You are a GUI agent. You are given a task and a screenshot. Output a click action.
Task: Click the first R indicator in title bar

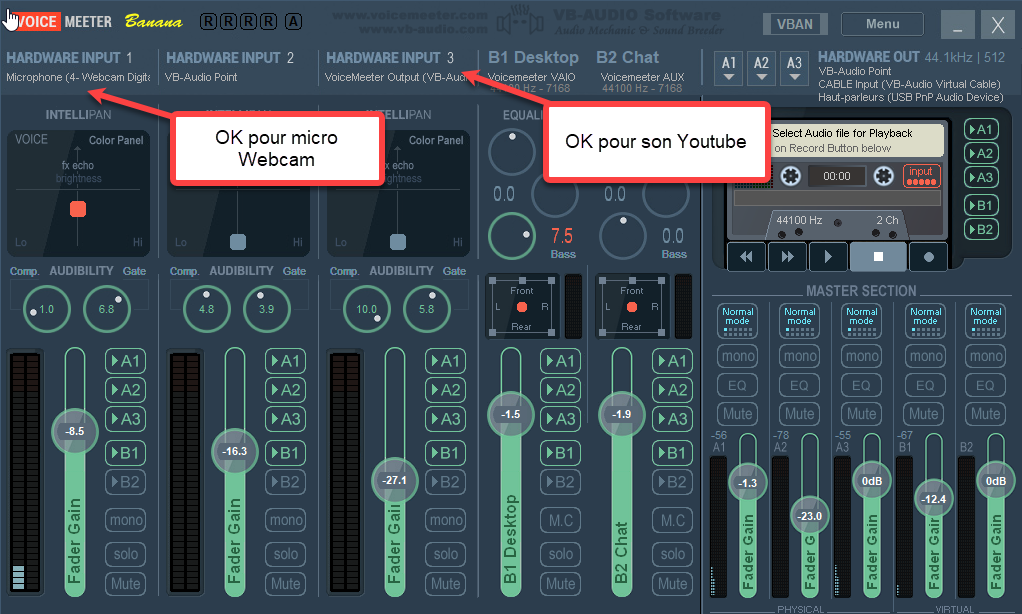coord(209,22)
